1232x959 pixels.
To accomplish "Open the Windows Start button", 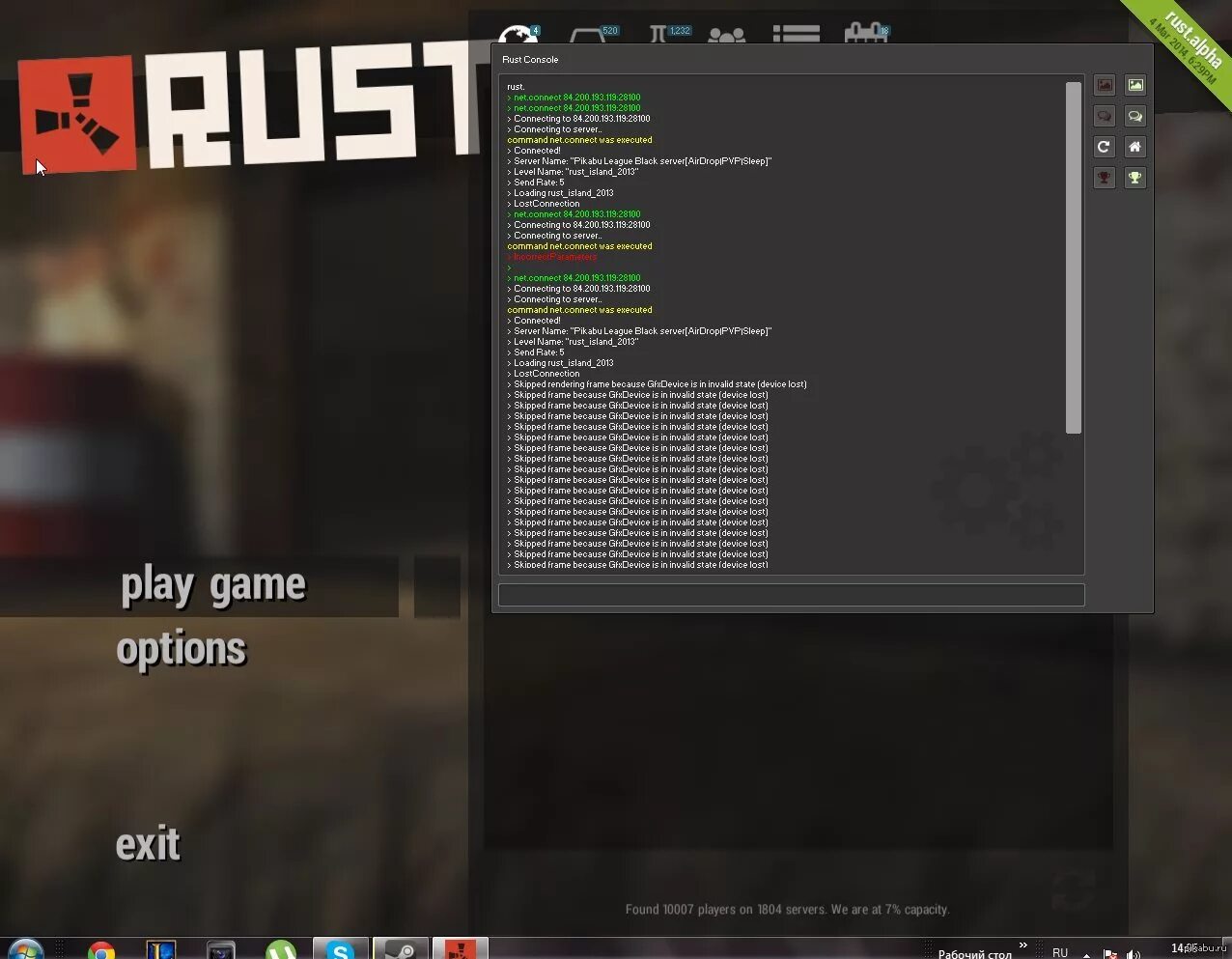I will (x=24, y=949).
